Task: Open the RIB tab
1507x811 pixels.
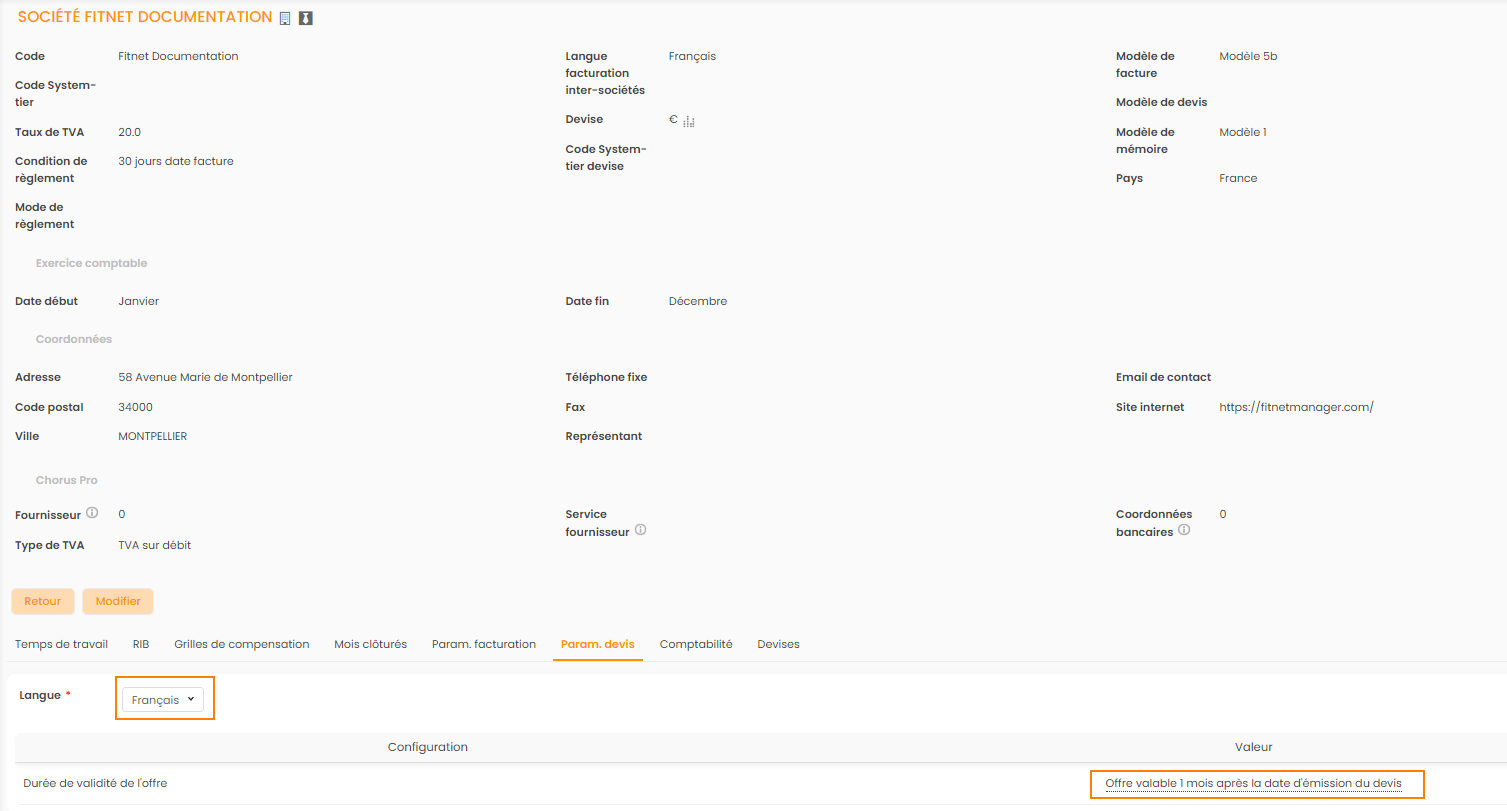Action: (141, 644)
